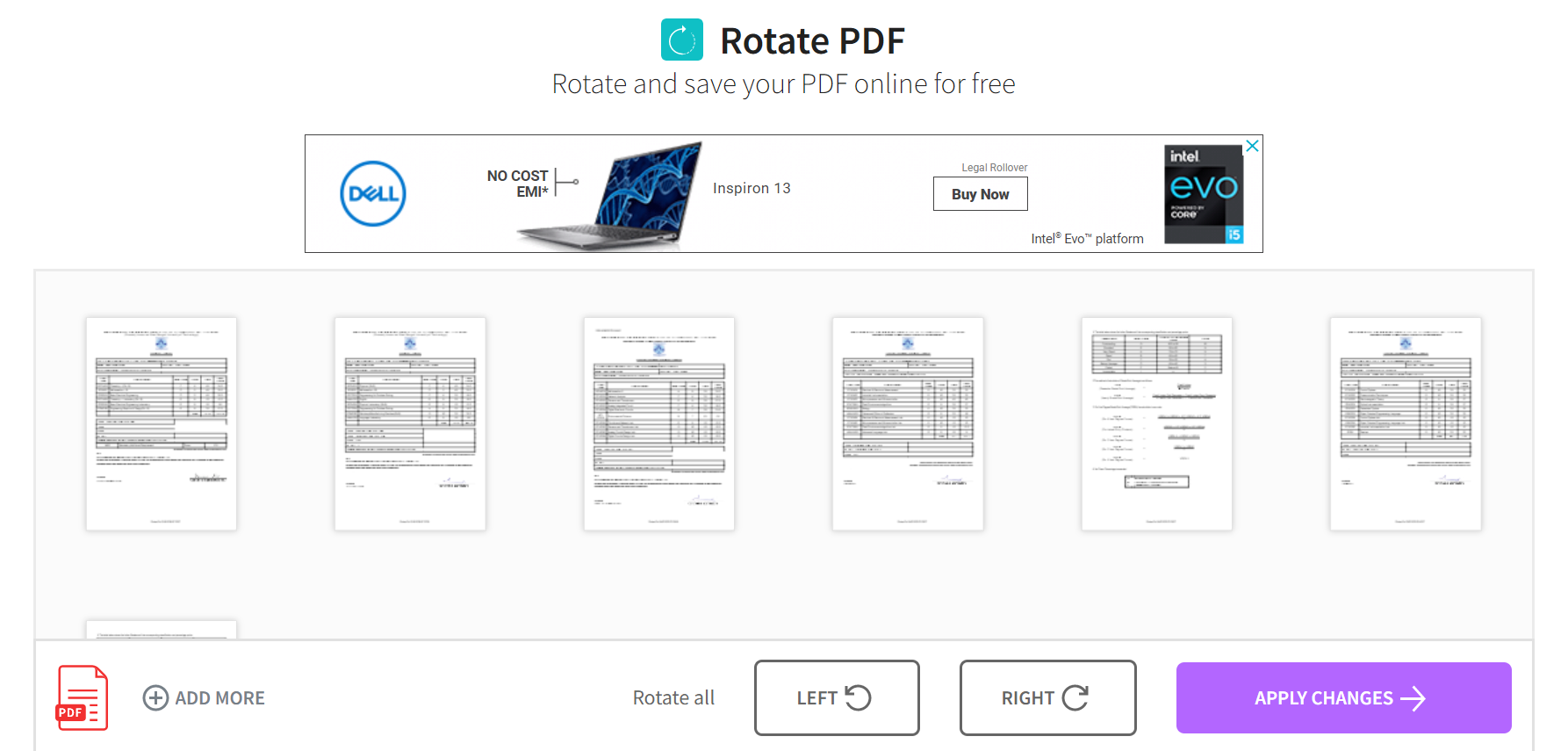
Task: Click Buy Now in the Dell ad
Action: click(x=980, y=194)
